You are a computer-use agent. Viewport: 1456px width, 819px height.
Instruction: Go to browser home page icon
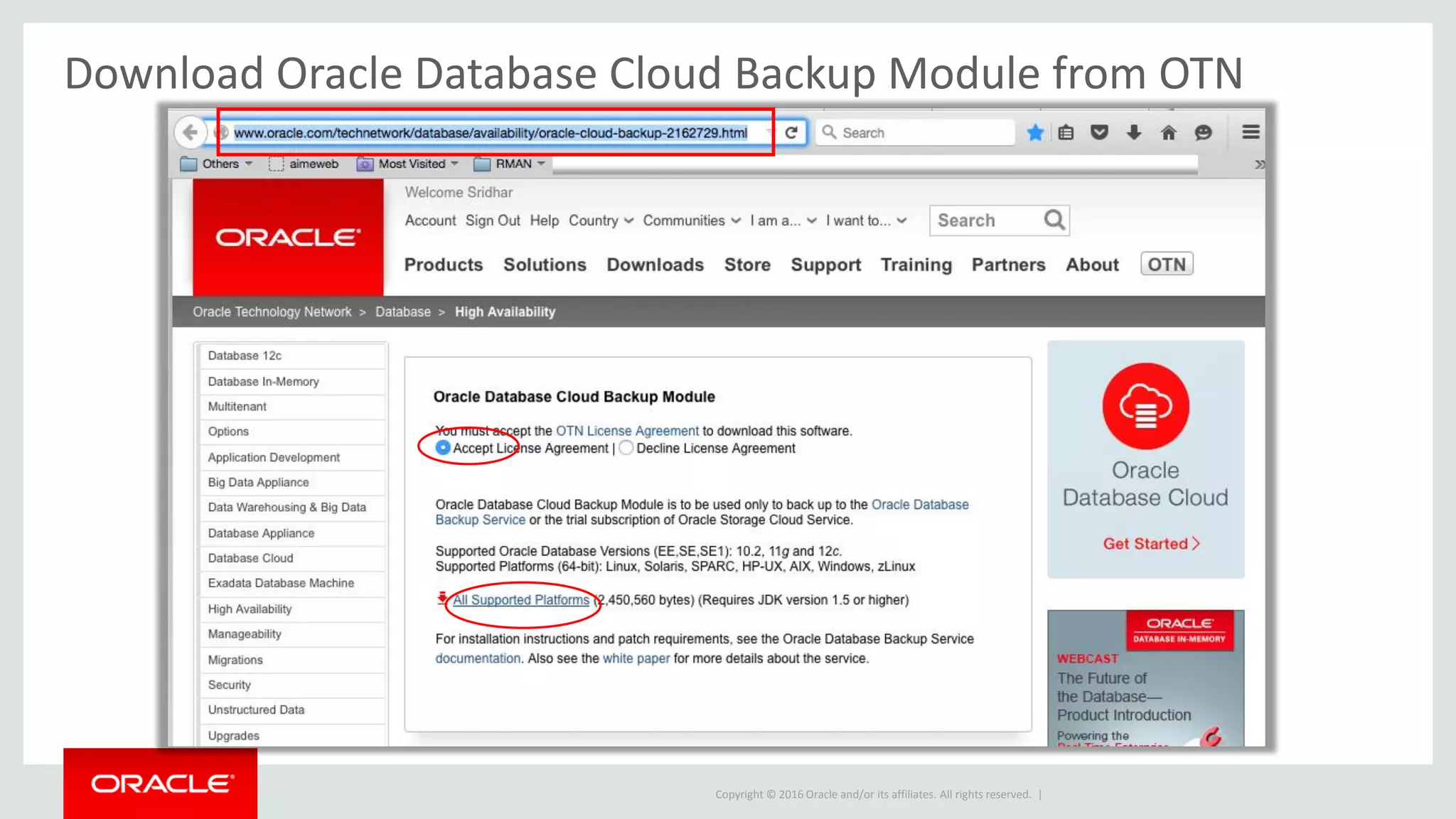[1168, 132]
